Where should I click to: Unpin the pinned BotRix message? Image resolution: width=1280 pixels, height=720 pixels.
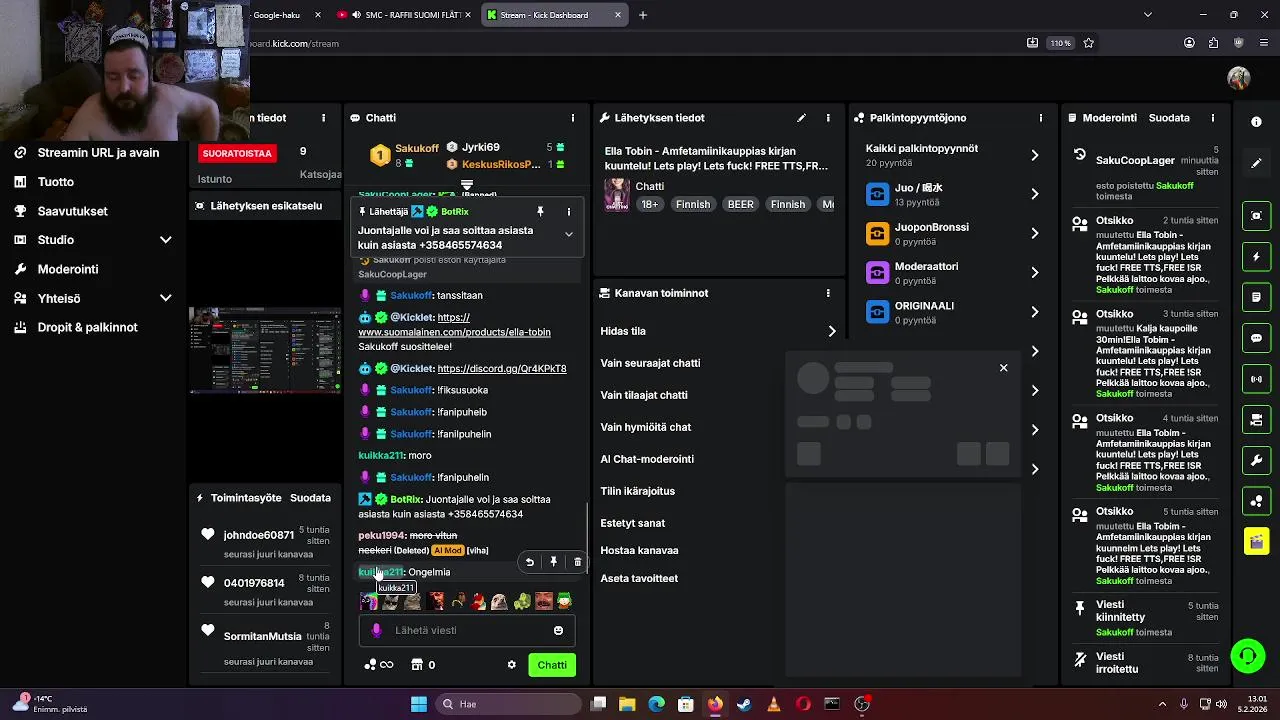tap(540, 212)
